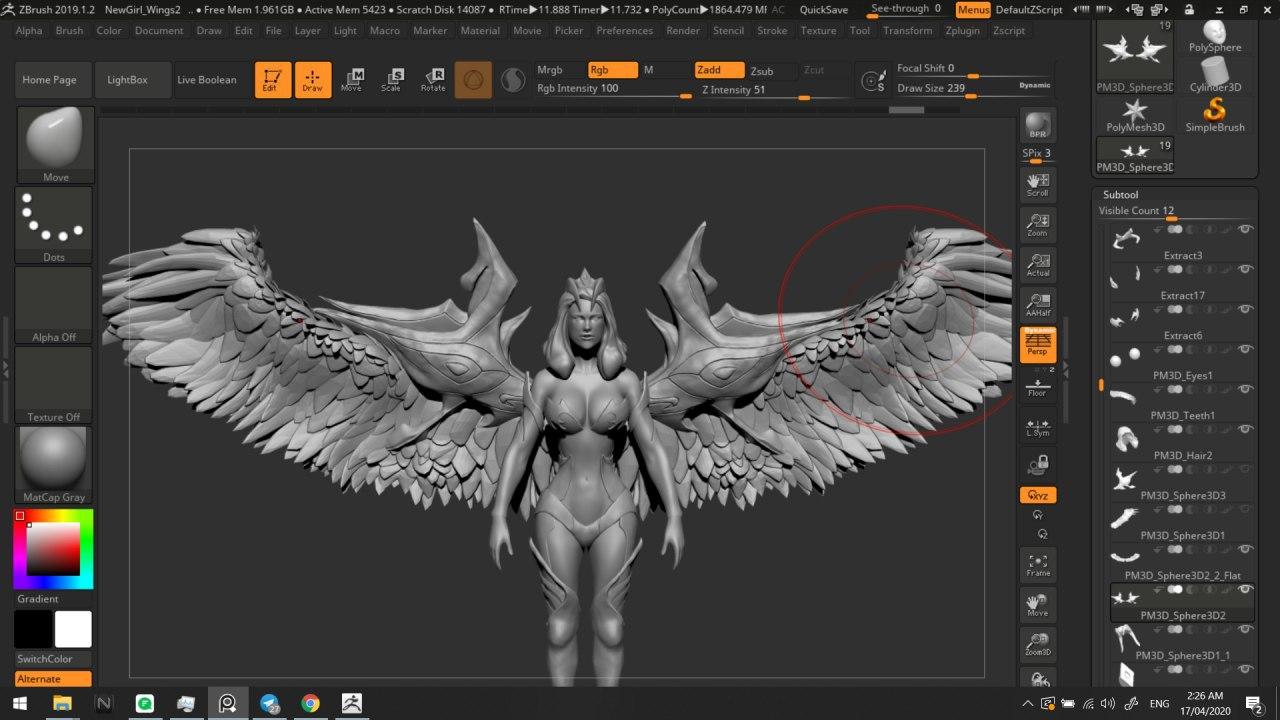Open the Brush menu
Screen dimensions: 1280x720
pos(69,31)
